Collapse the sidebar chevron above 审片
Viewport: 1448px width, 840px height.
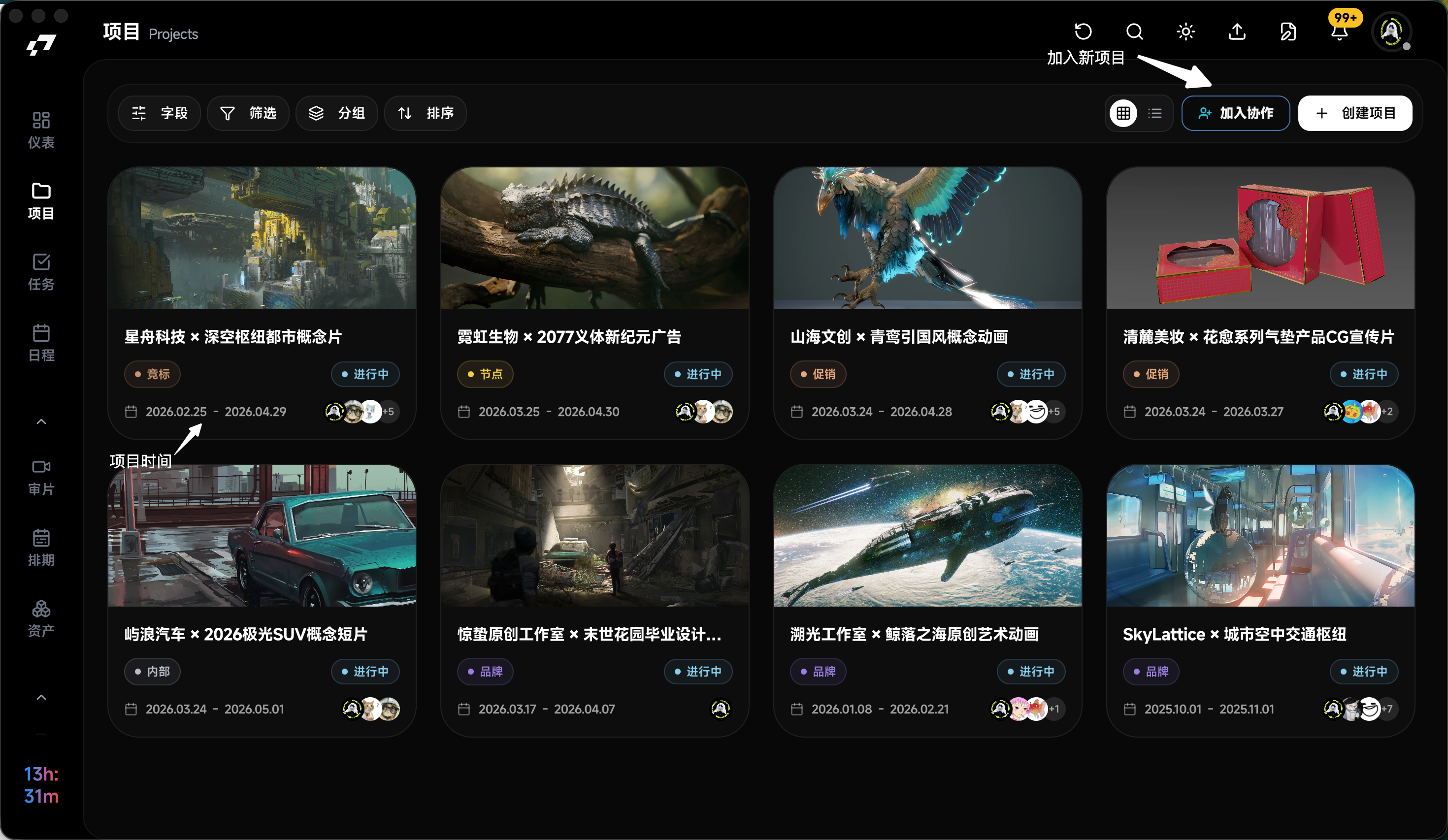click(x=41, y=422)
